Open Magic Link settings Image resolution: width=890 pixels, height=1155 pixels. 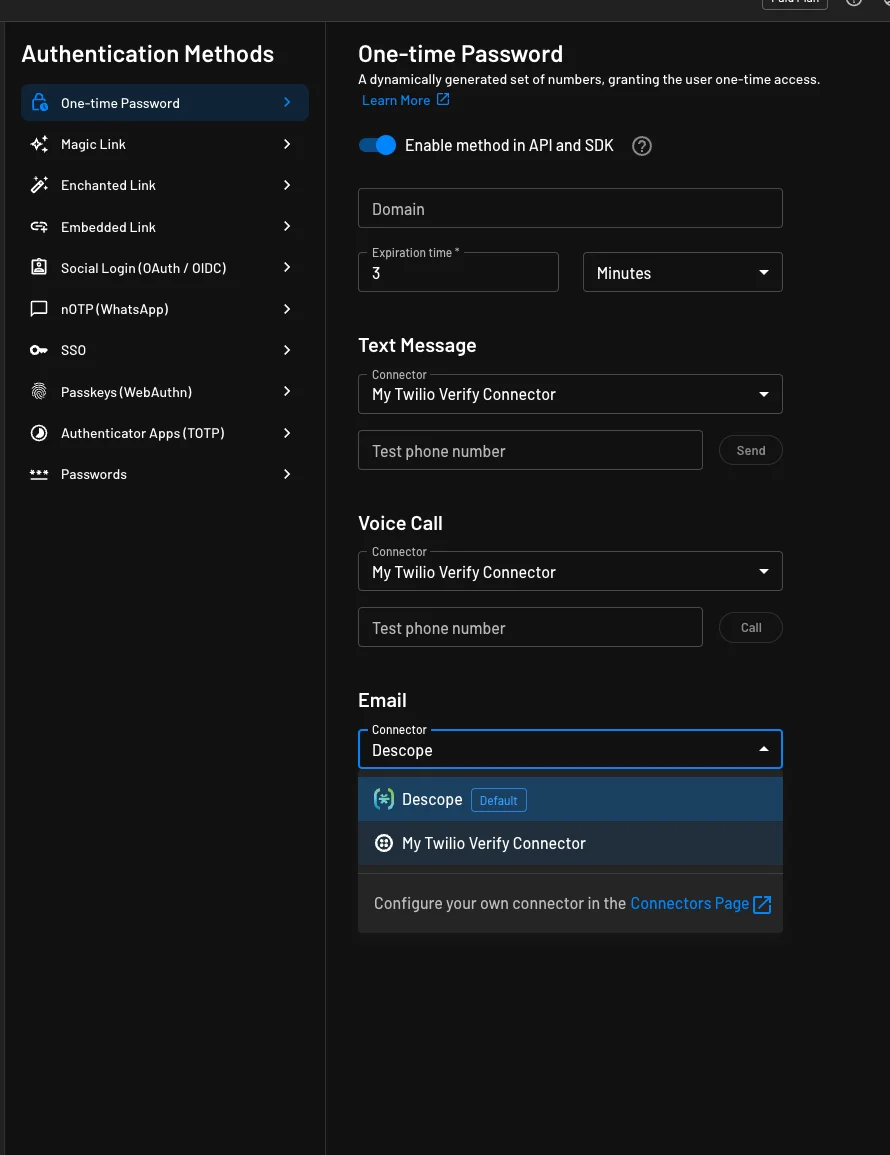click(164, 144)
